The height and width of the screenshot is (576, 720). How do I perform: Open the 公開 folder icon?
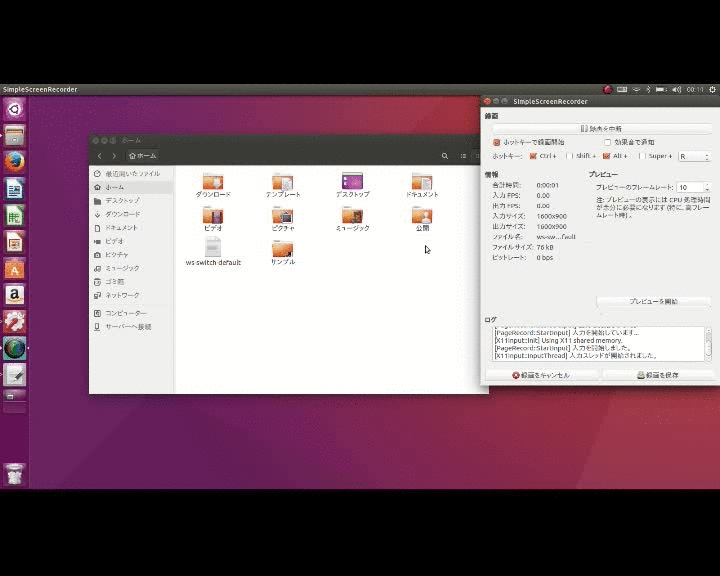coord(422,215)
